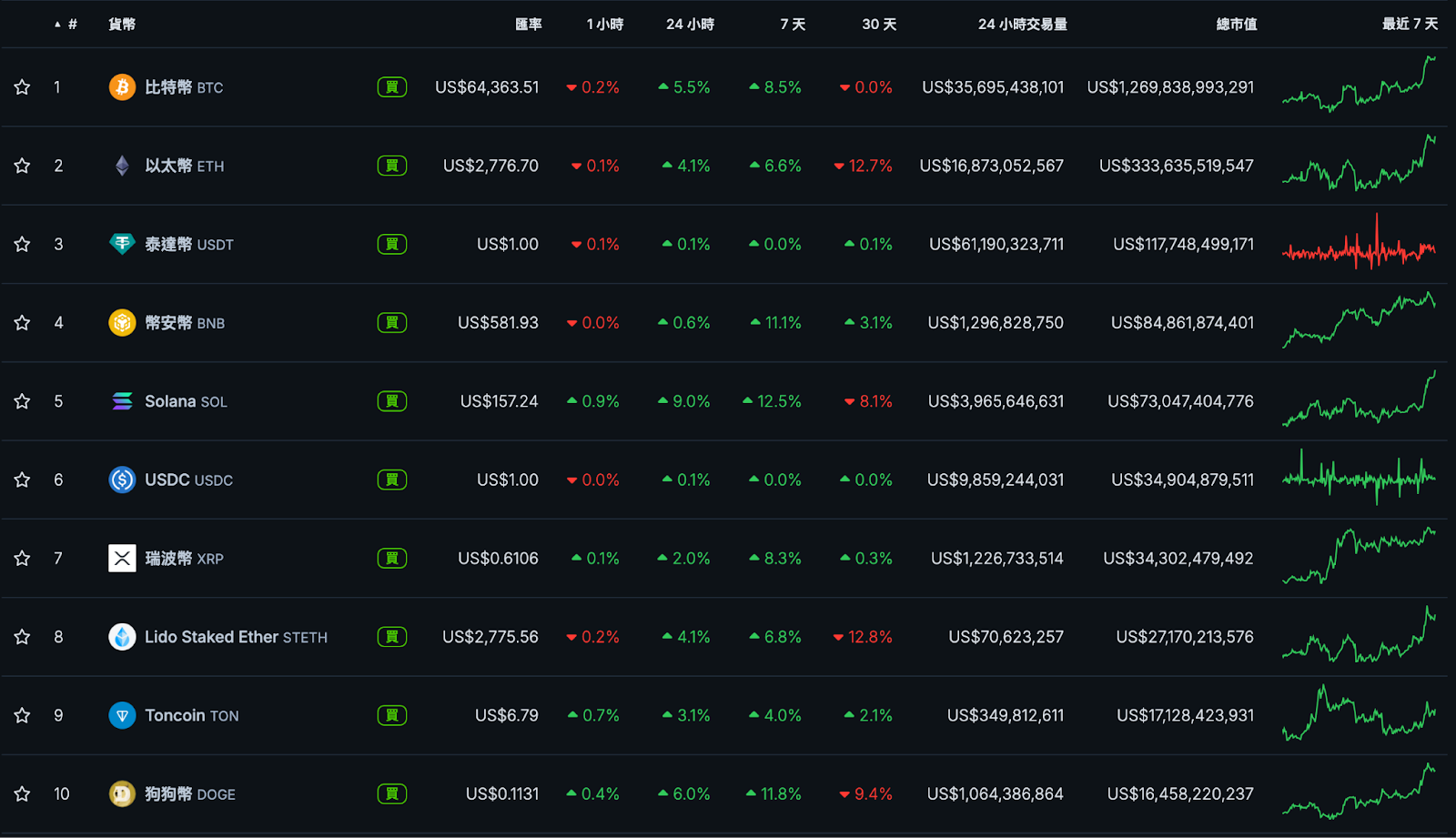Click the USDC blue logo icon

coord(122,480)
